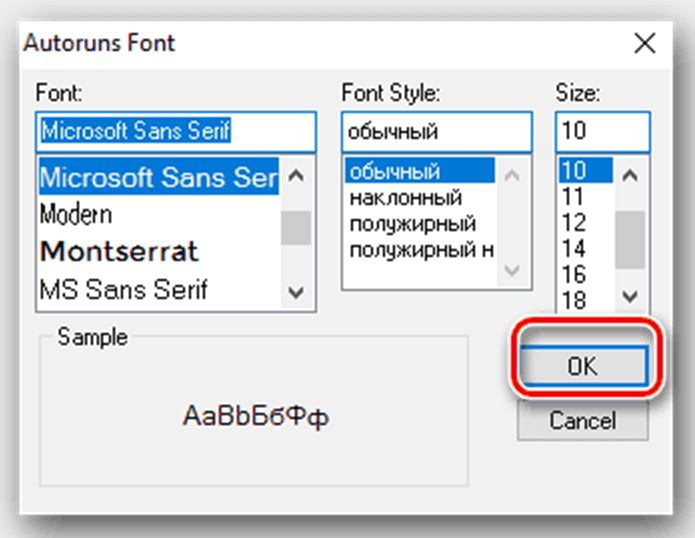
Task: Pick MS Sans Serif from font list
Action: [123, 289]
